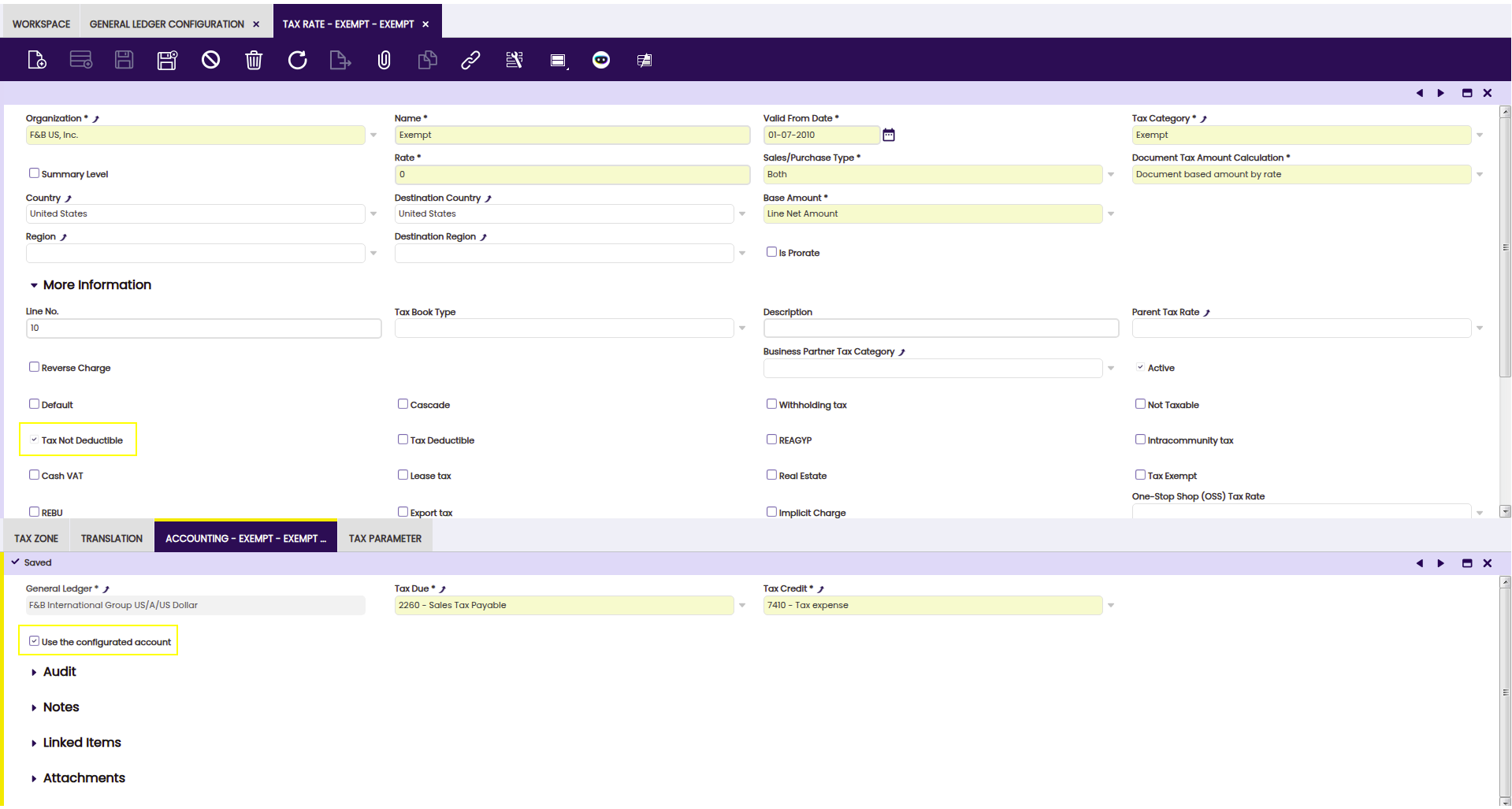Refresh the record with the reload icon
The image size is (1512, 809).
pyautogui.click(x=297, y=60)
